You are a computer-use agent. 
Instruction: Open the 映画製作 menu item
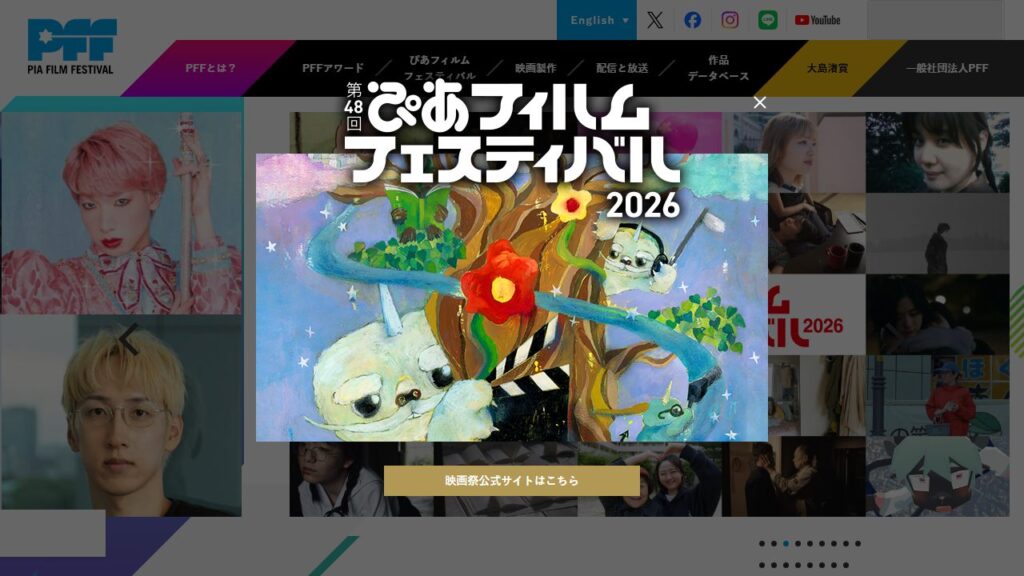point(536,68)
